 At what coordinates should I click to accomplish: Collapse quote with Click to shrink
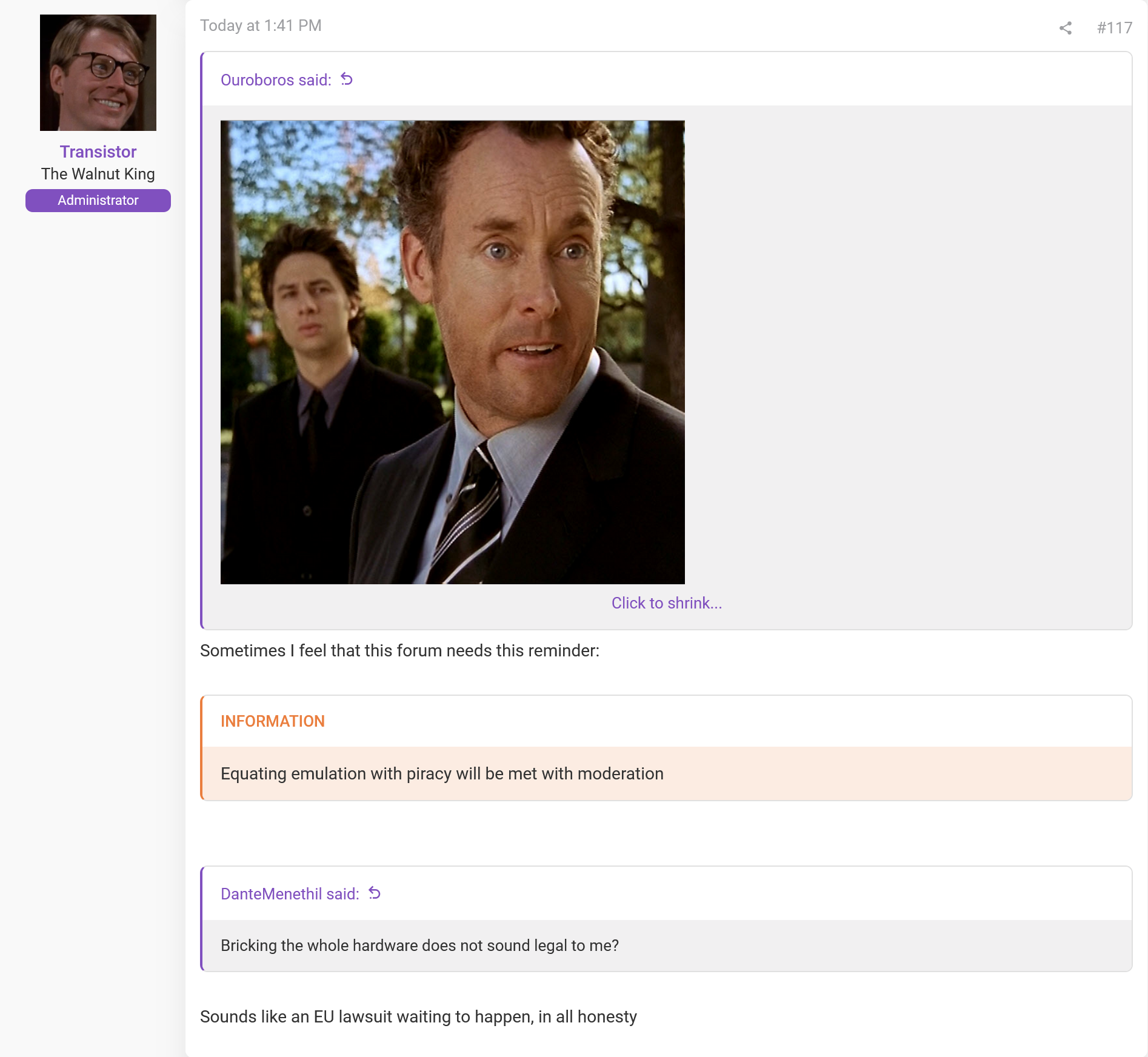point(666,603)
